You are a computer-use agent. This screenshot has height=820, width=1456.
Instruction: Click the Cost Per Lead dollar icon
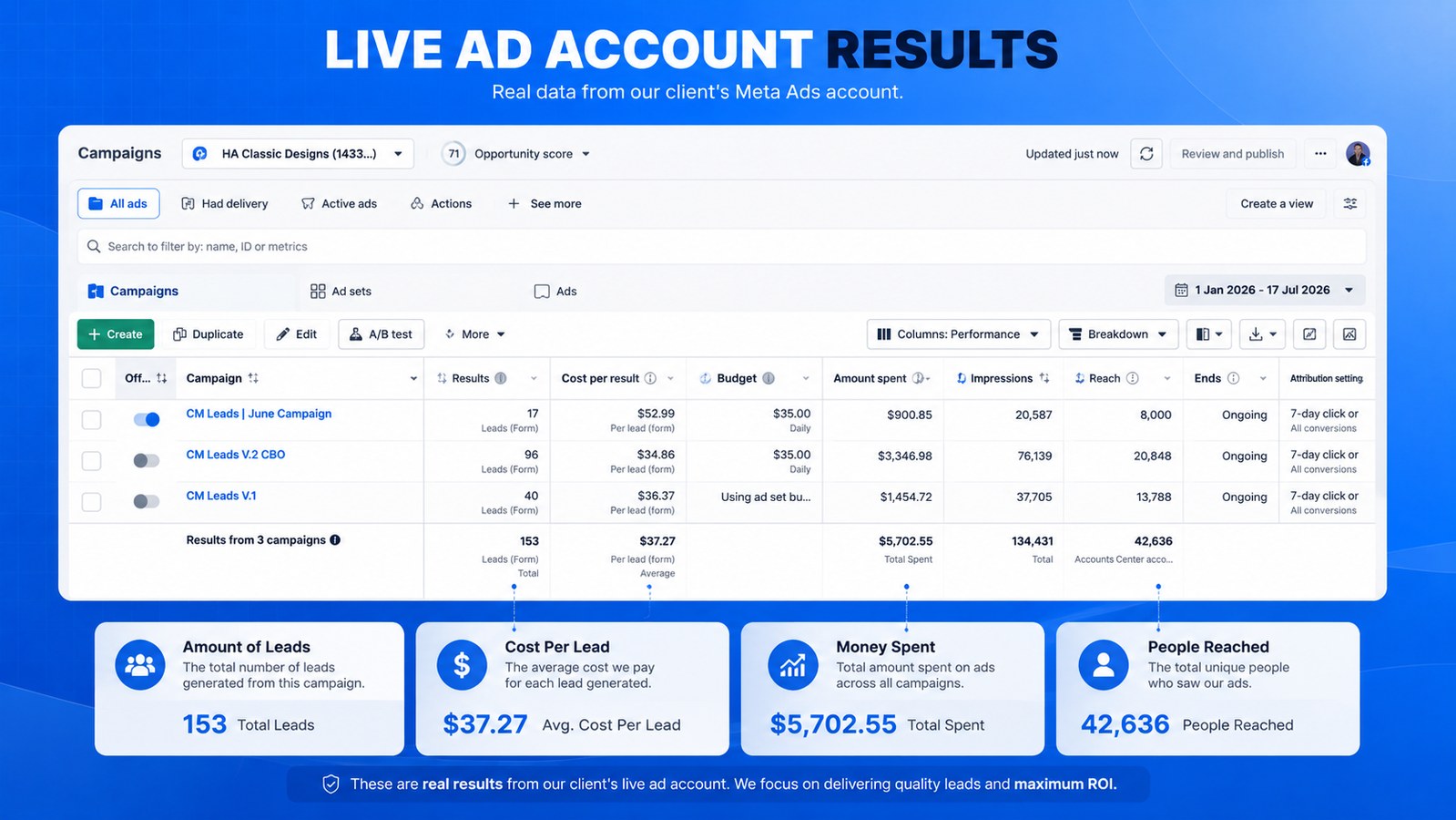coord(462,665)
